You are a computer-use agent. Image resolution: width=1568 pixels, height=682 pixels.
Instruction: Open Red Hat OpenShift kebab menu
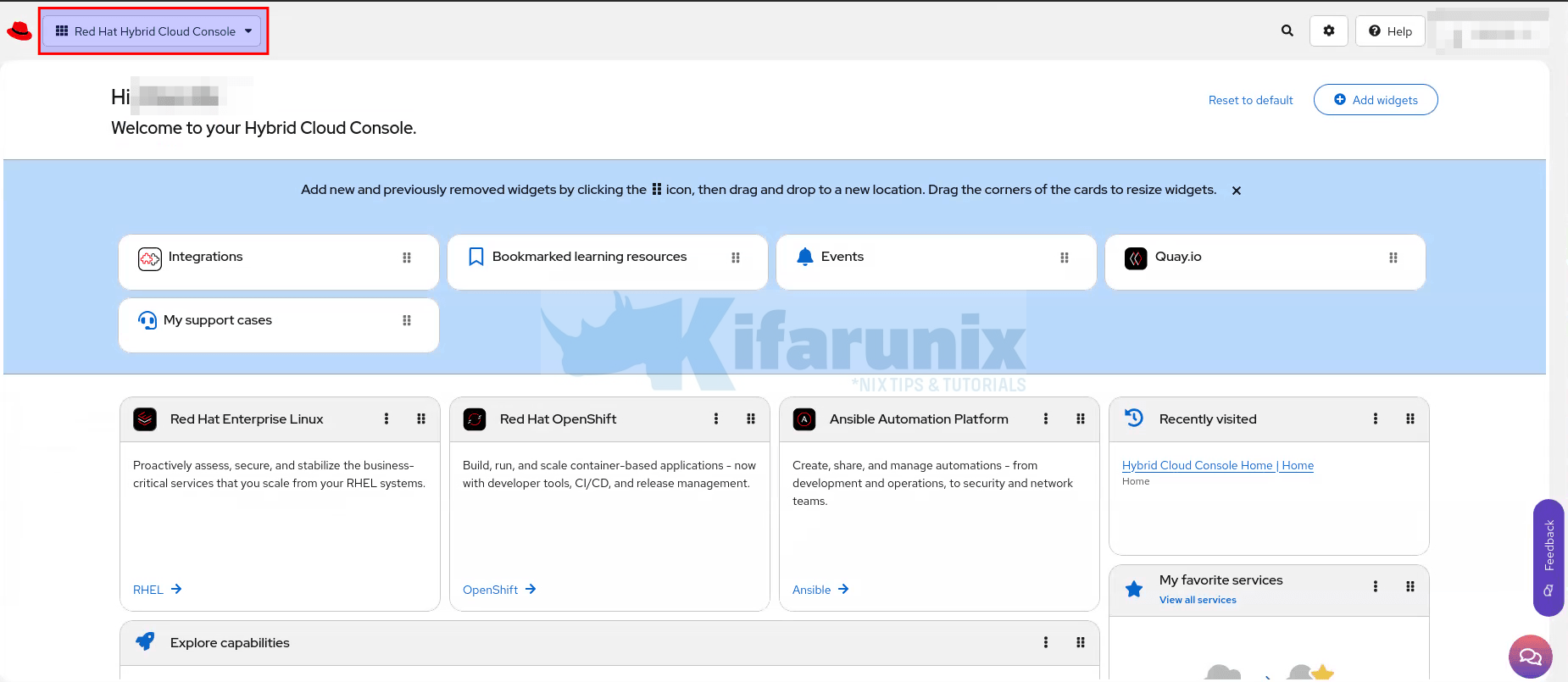pyautogui.click(x=716, y=419)
